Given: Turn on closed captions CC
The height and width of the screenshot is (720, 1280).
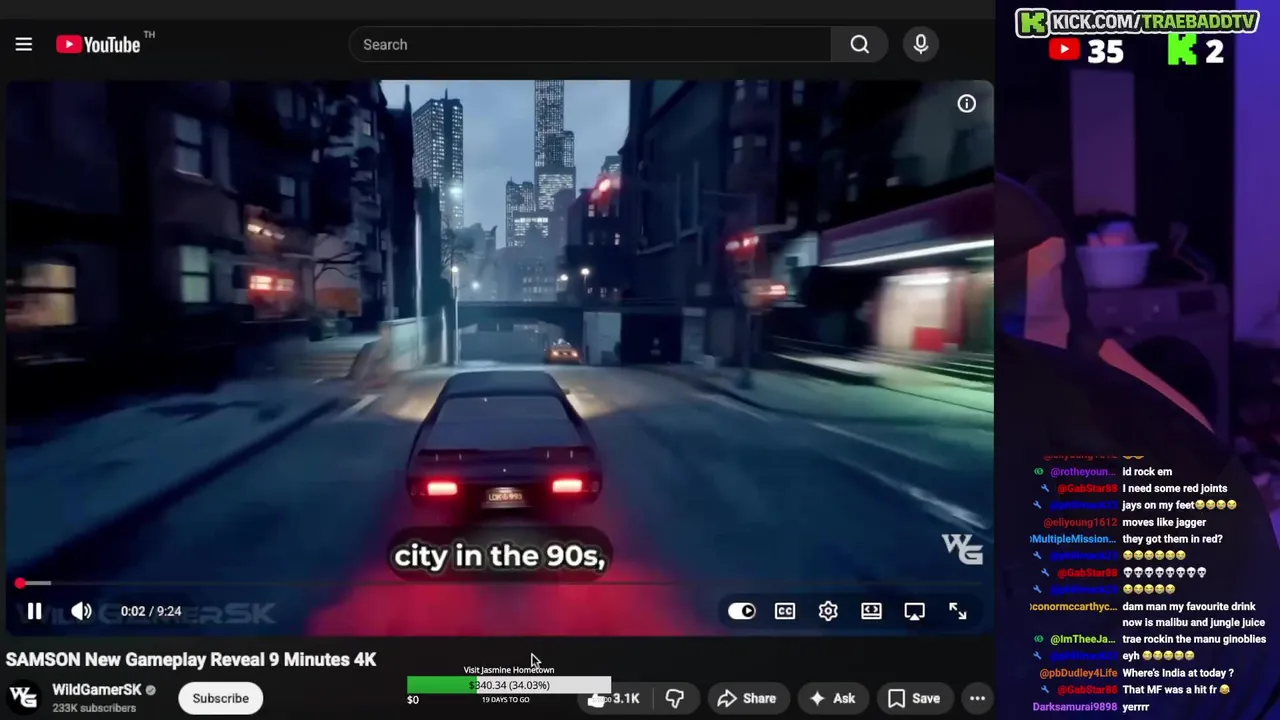Looking at the screenshot, I should [785, 611].
